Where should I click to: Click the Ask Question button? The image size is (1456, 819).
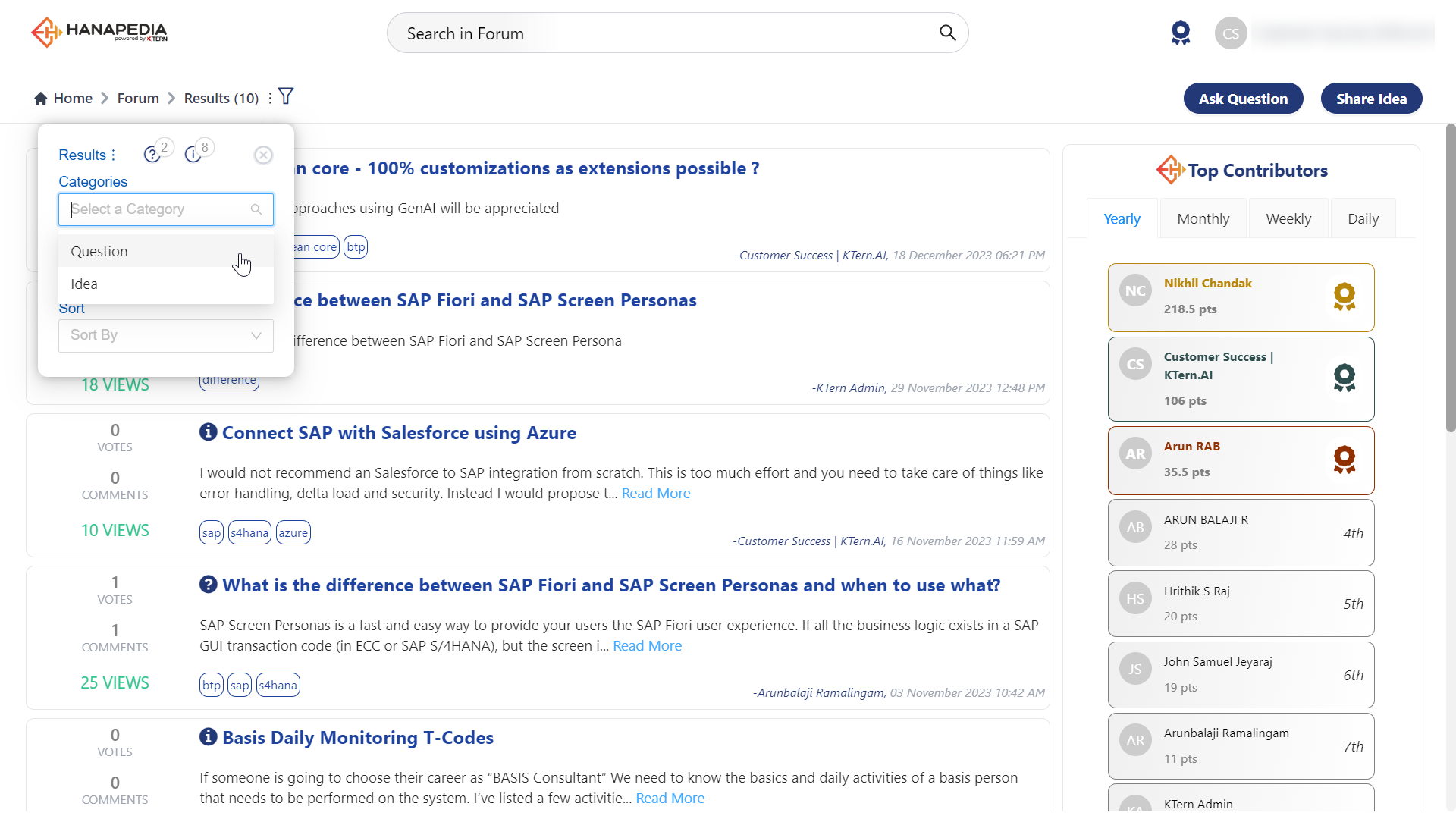1243,99
